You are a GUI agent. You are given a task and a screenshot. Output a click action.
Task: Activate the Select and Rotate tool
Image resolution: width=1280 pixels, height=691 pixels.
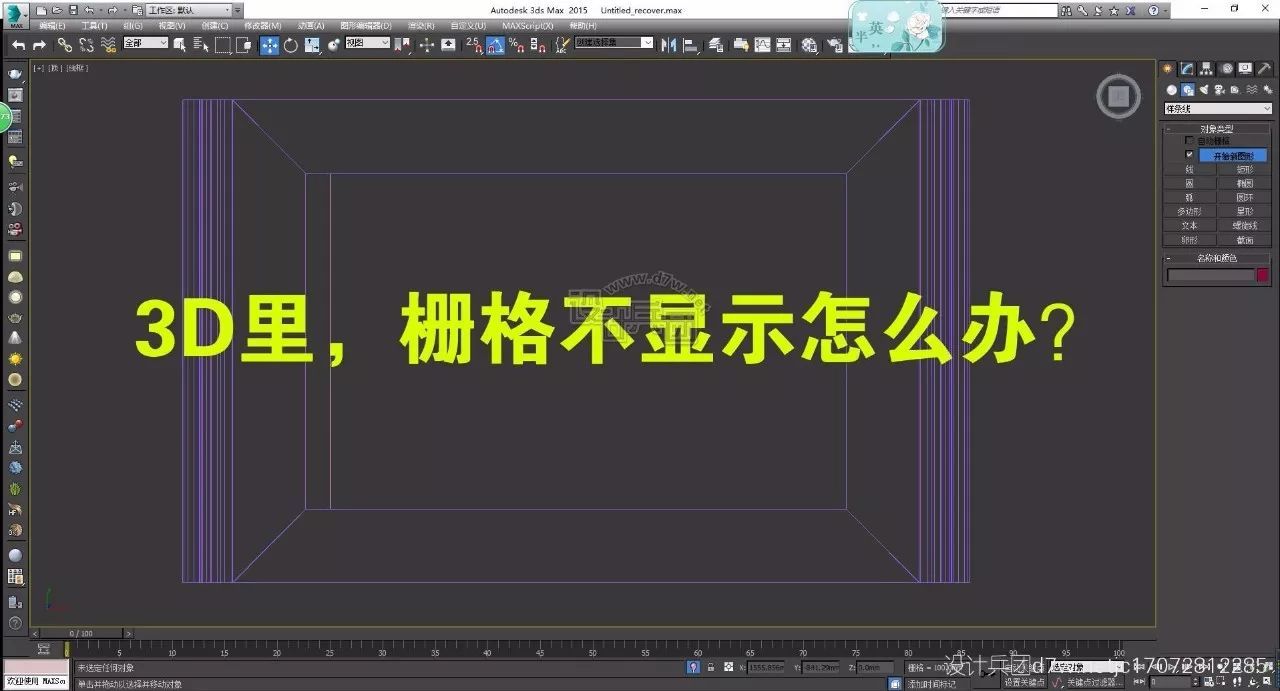click(x=290, y=45)
